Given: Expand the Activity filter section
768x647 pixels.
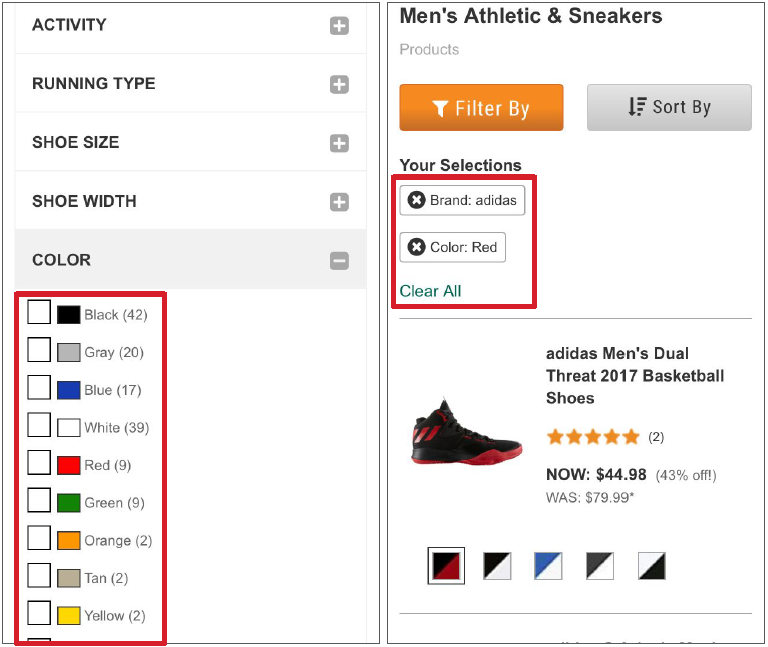Looking at the screenshot, I should 339,26.
